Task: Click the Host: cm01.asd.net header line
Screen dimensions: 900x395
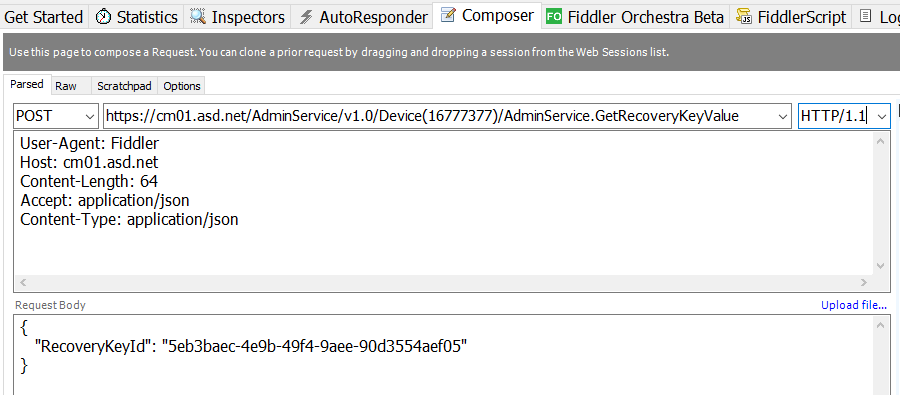Action: 89,162
